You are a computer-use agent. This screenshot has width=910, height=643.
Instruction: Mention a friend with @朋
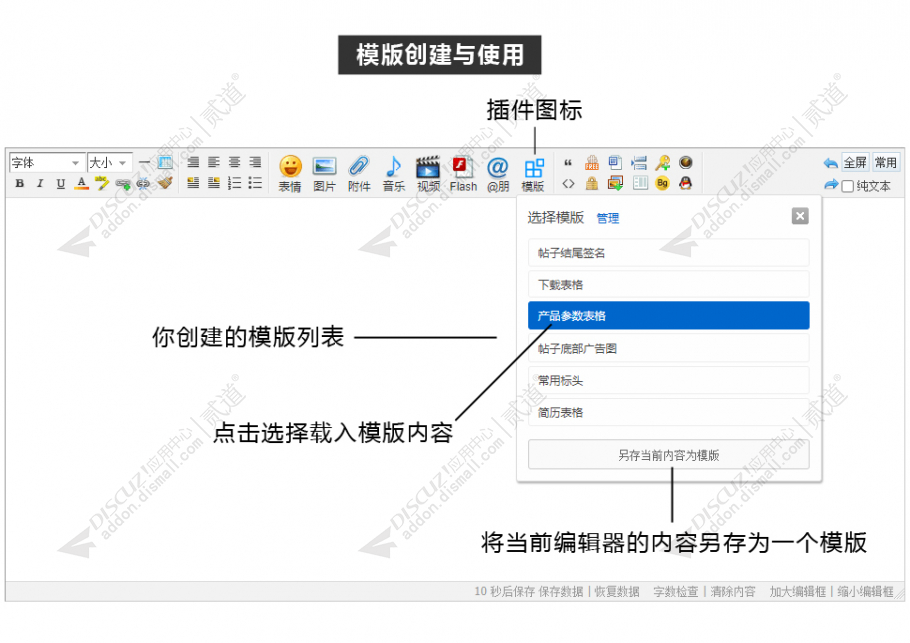pyautogui.click(x=498, y=174)
